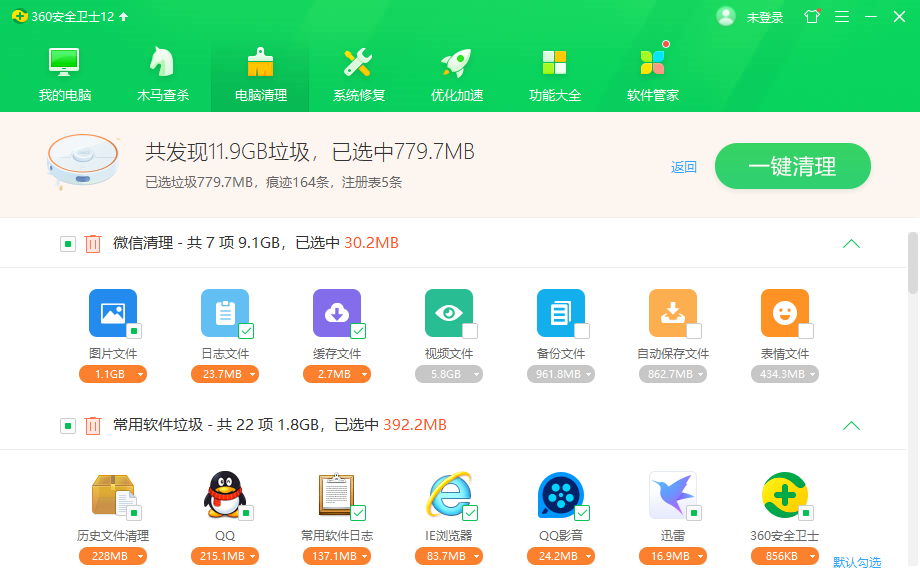Click the IE浏览器 icon

click(x=449, y=495)
